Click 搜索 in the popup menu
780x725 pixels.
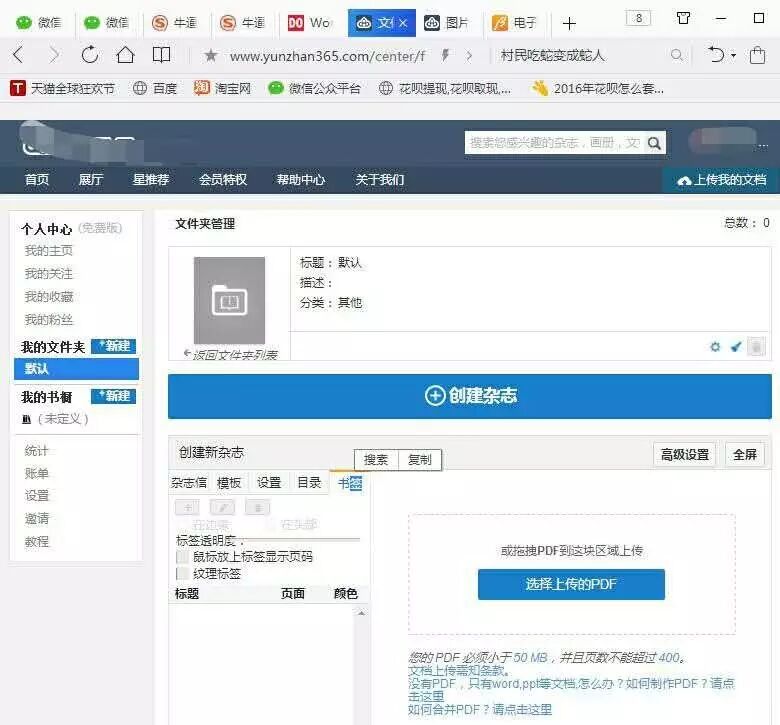[x=376, y=460]
